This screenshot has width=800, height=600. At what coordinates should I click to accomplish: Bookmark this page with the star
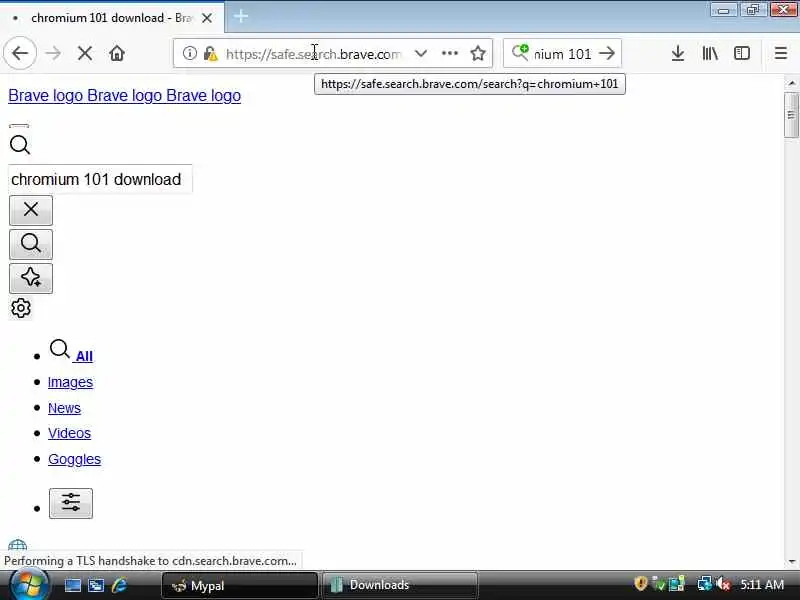pyautogui.click(x=478, y=53)
